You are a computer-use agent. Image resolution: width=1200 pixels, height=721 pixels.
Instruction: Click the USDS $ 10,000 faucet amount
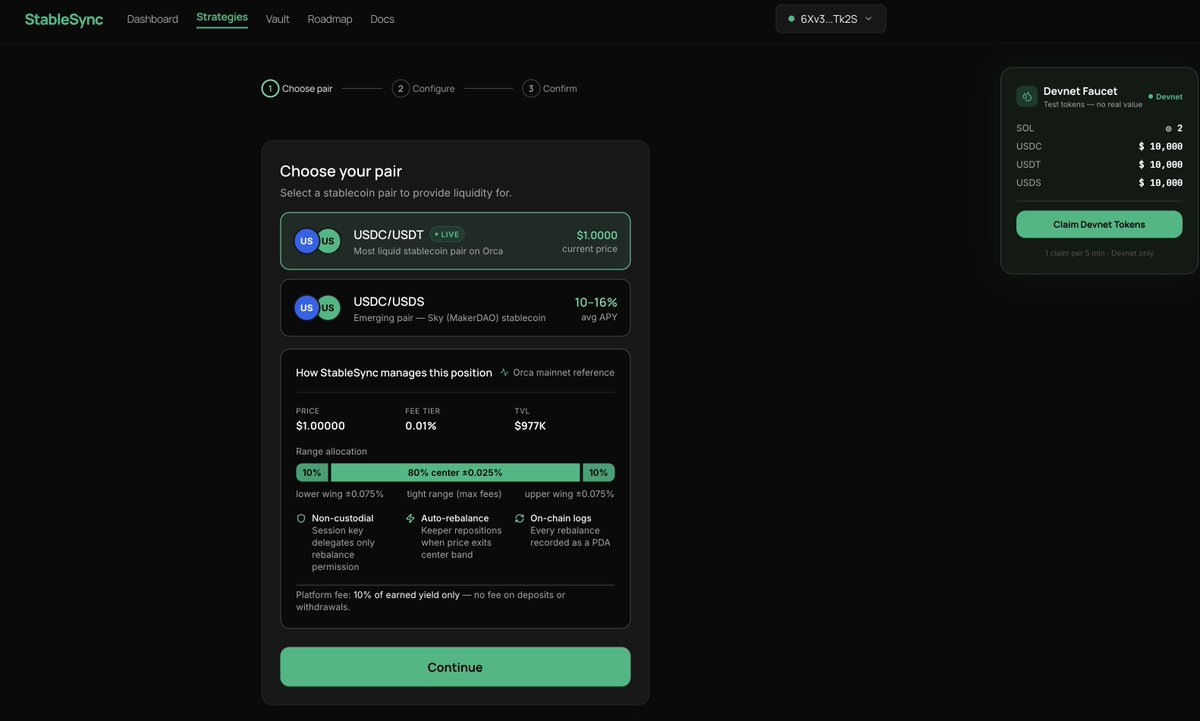coord(1161,183)
